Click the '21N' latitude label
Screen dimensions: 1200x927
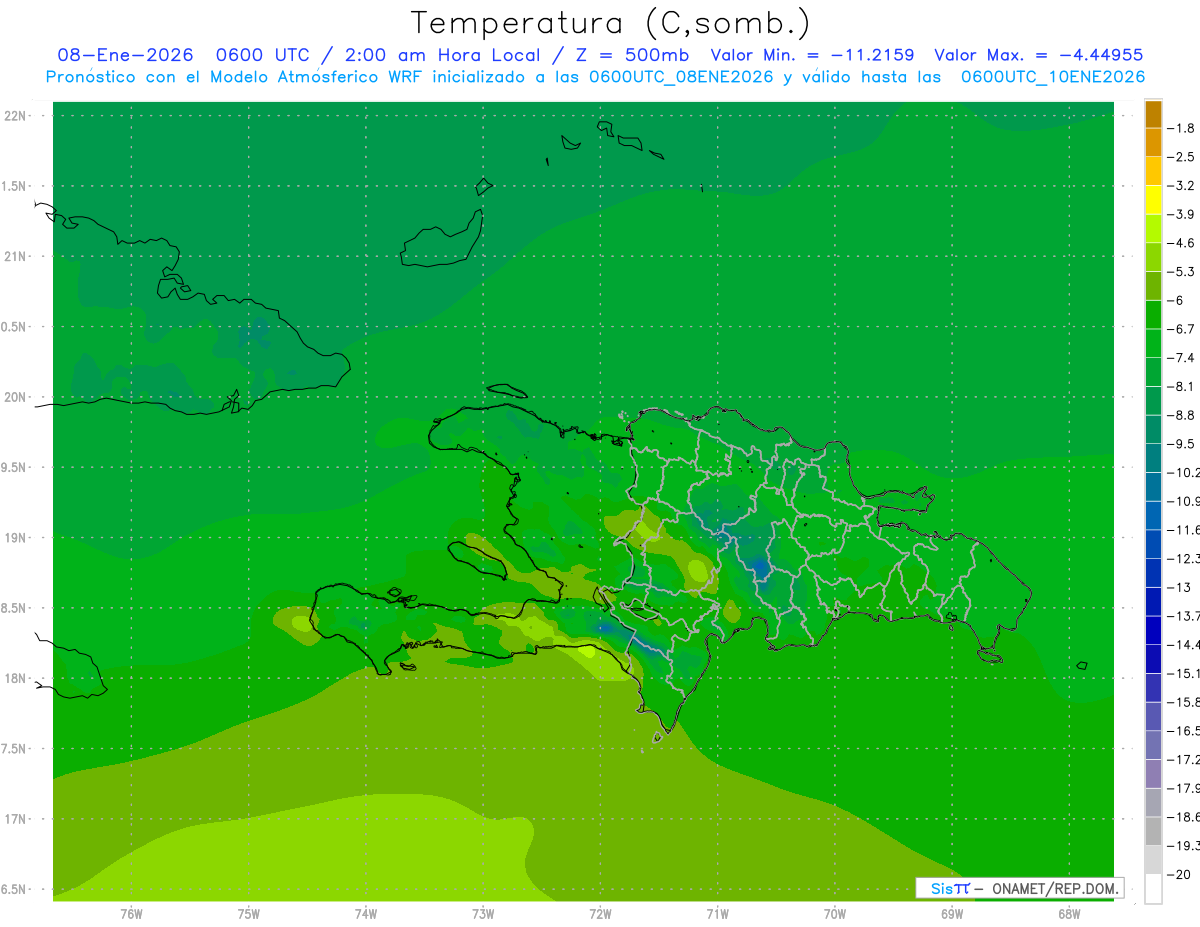pos(14,256)
